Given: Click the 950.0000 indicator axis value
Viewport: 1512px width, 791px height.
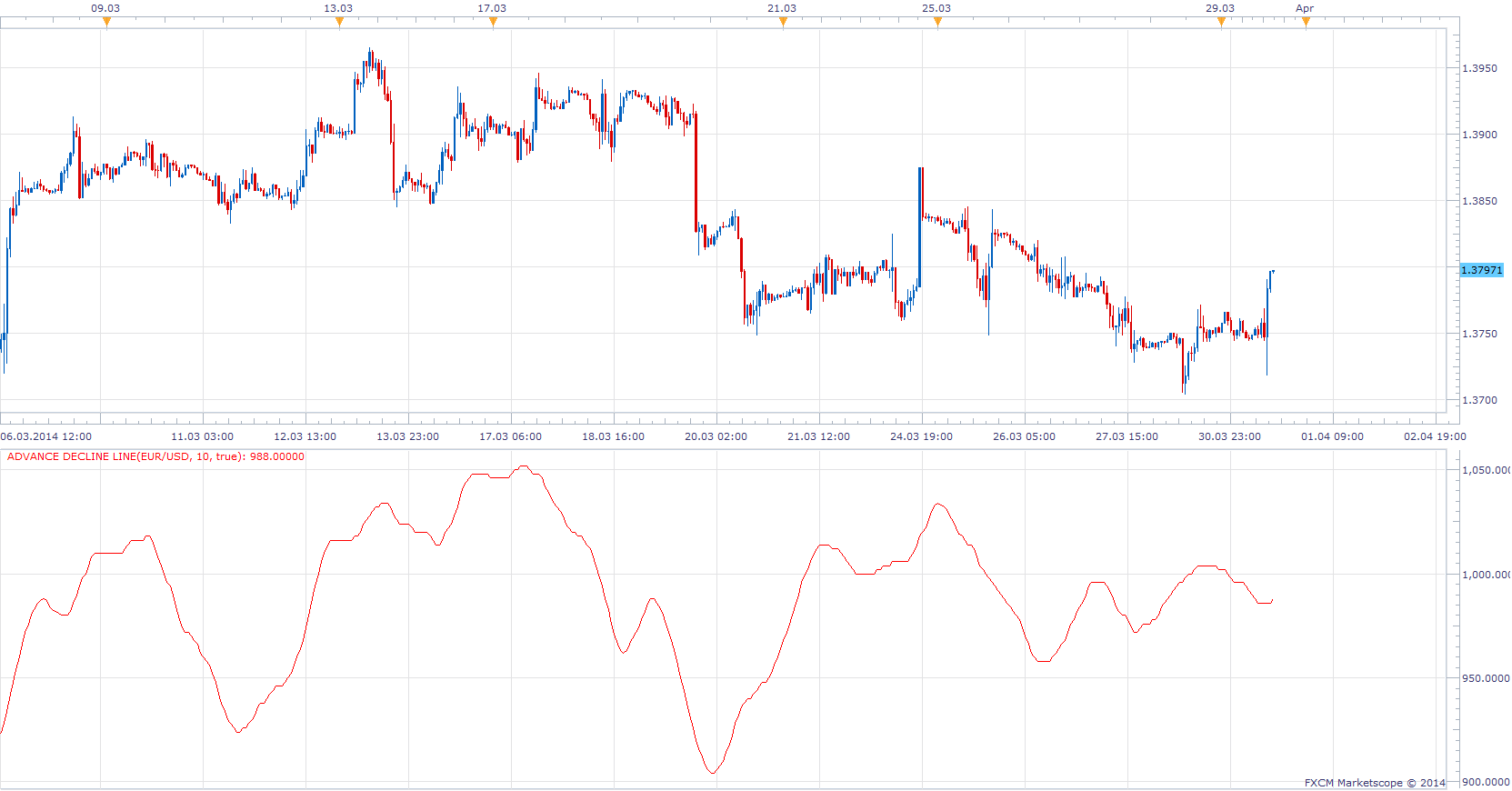Looking at the screenshot, I should click(1486, 678).
